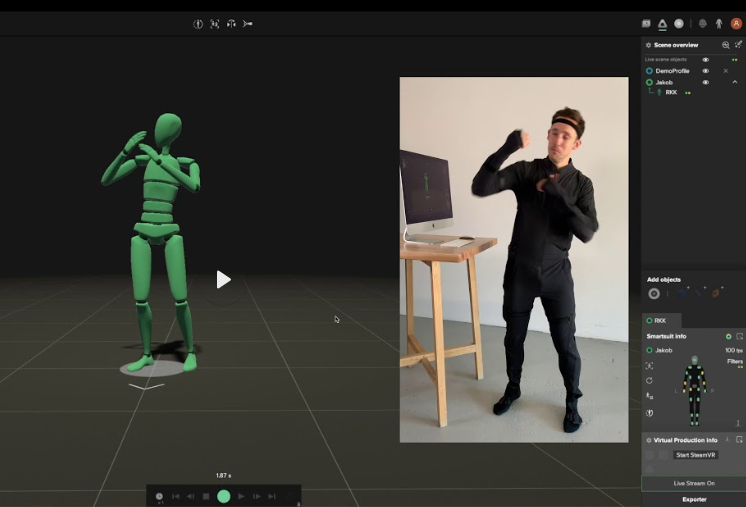The image size is (746, 507).
Task: Click the scan-for-devices magnifier icon
Action: [726, 45]
